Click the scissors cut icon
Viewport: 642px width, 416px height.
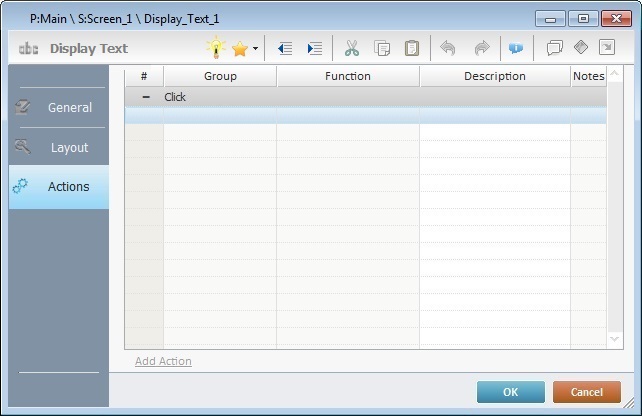(x=352, y=48)
